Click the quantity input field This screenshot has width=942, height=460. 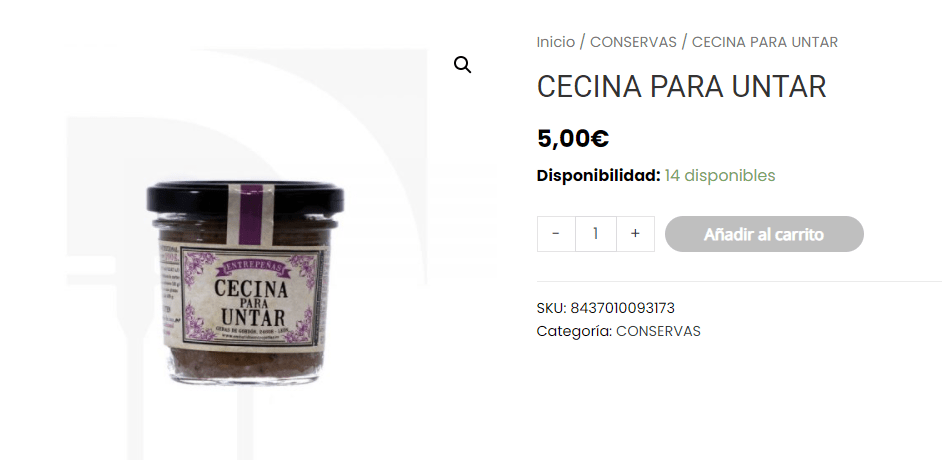(595, 234)
